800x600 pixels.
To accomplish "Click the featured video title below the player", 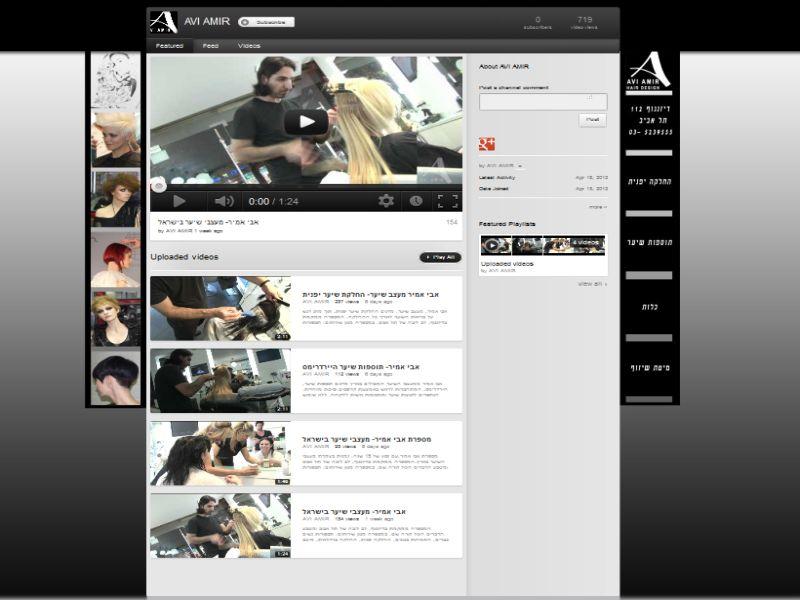I will point(208,222).
